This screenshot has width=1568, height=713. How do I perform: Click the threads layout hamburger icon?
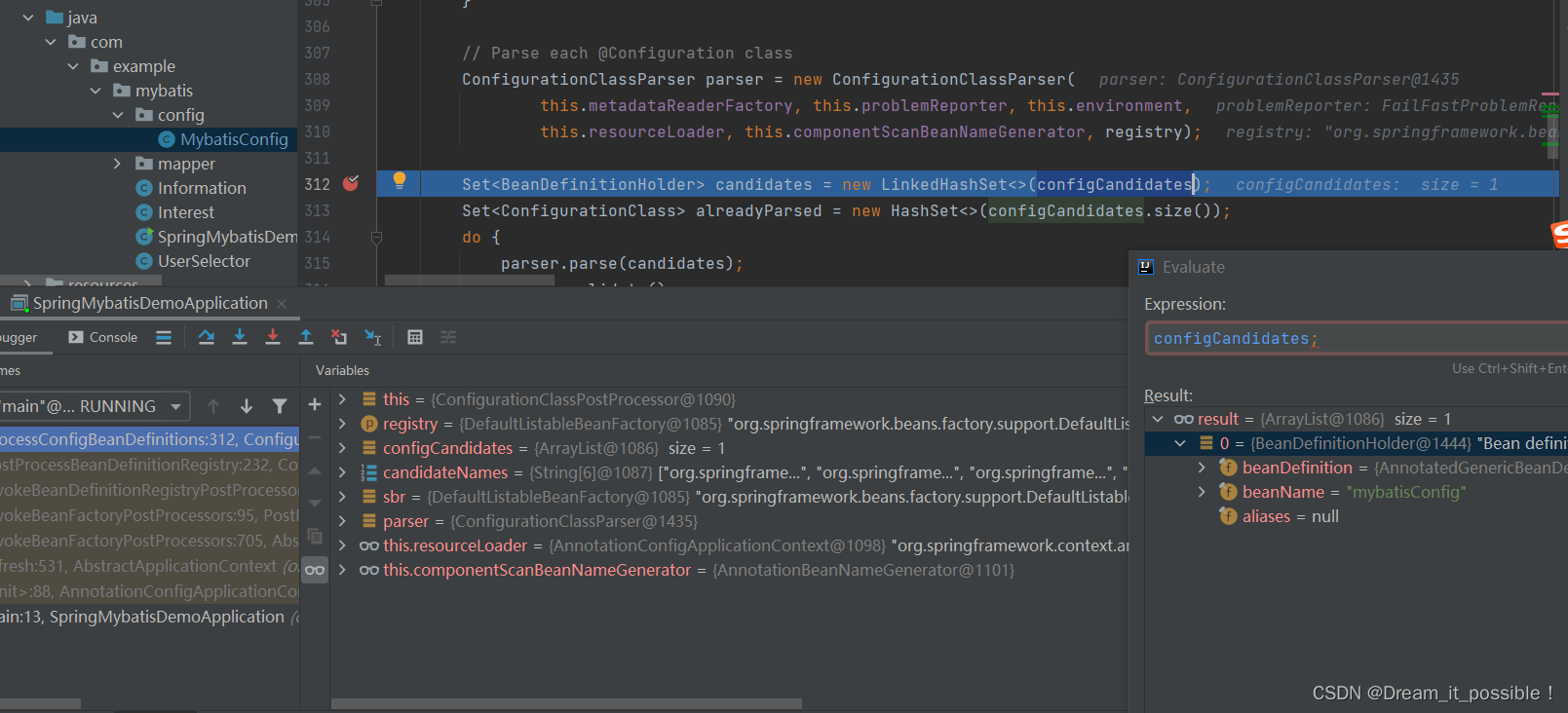[164, 337]
